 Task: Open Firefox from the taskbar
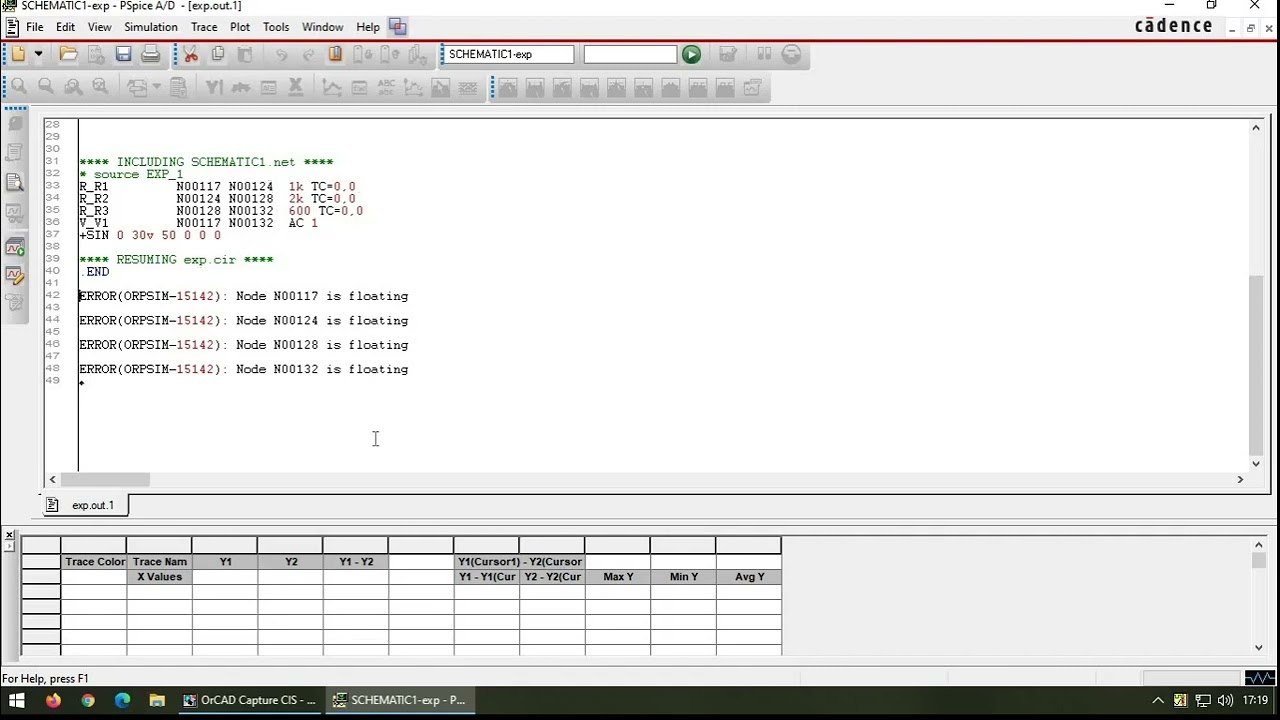pyautogui.click(x=53, y=700)
